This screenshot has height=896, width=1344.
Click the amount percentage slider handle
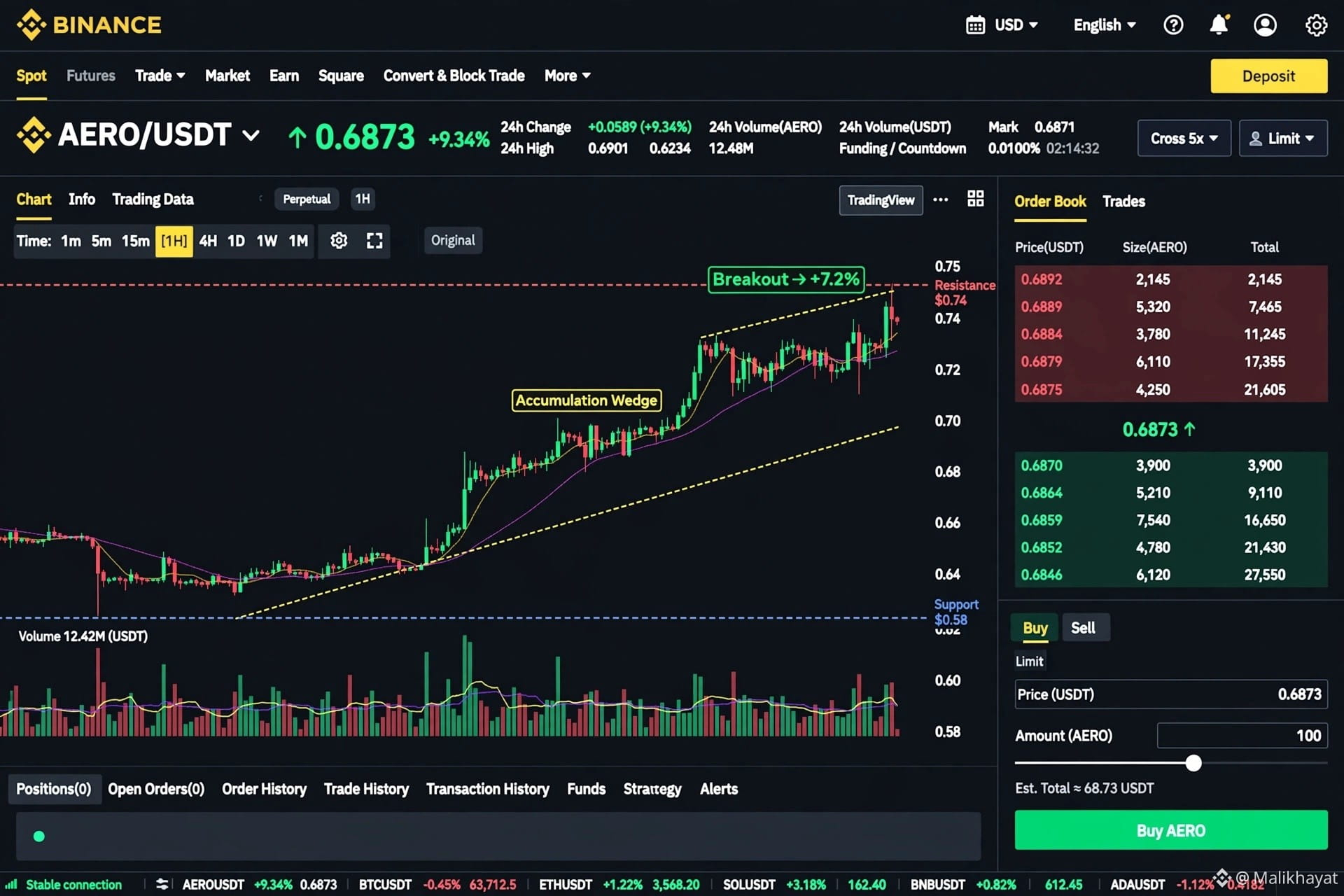pos(1193,763)
